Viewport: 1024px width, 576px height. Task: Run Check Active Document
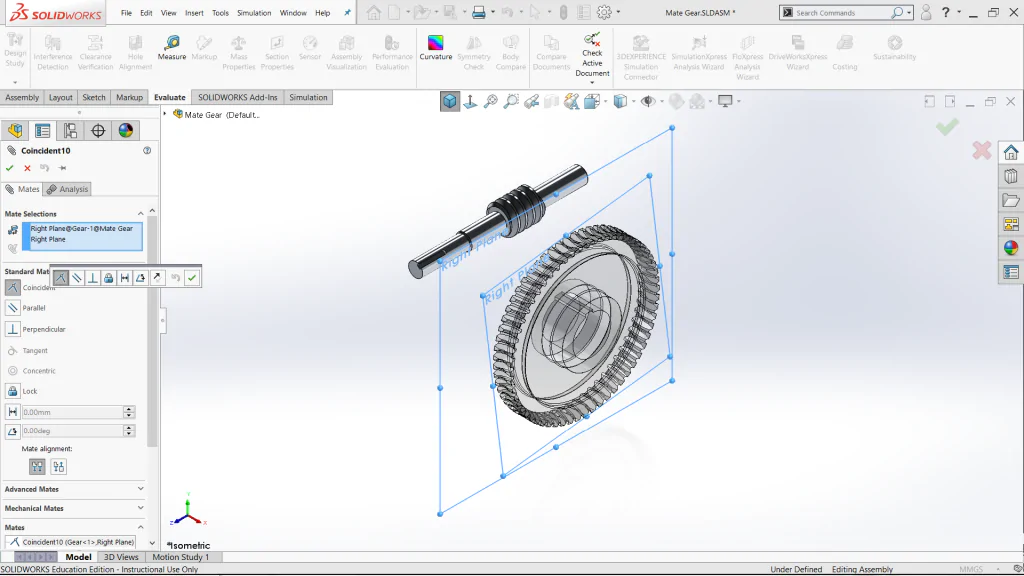click(592, 54)
